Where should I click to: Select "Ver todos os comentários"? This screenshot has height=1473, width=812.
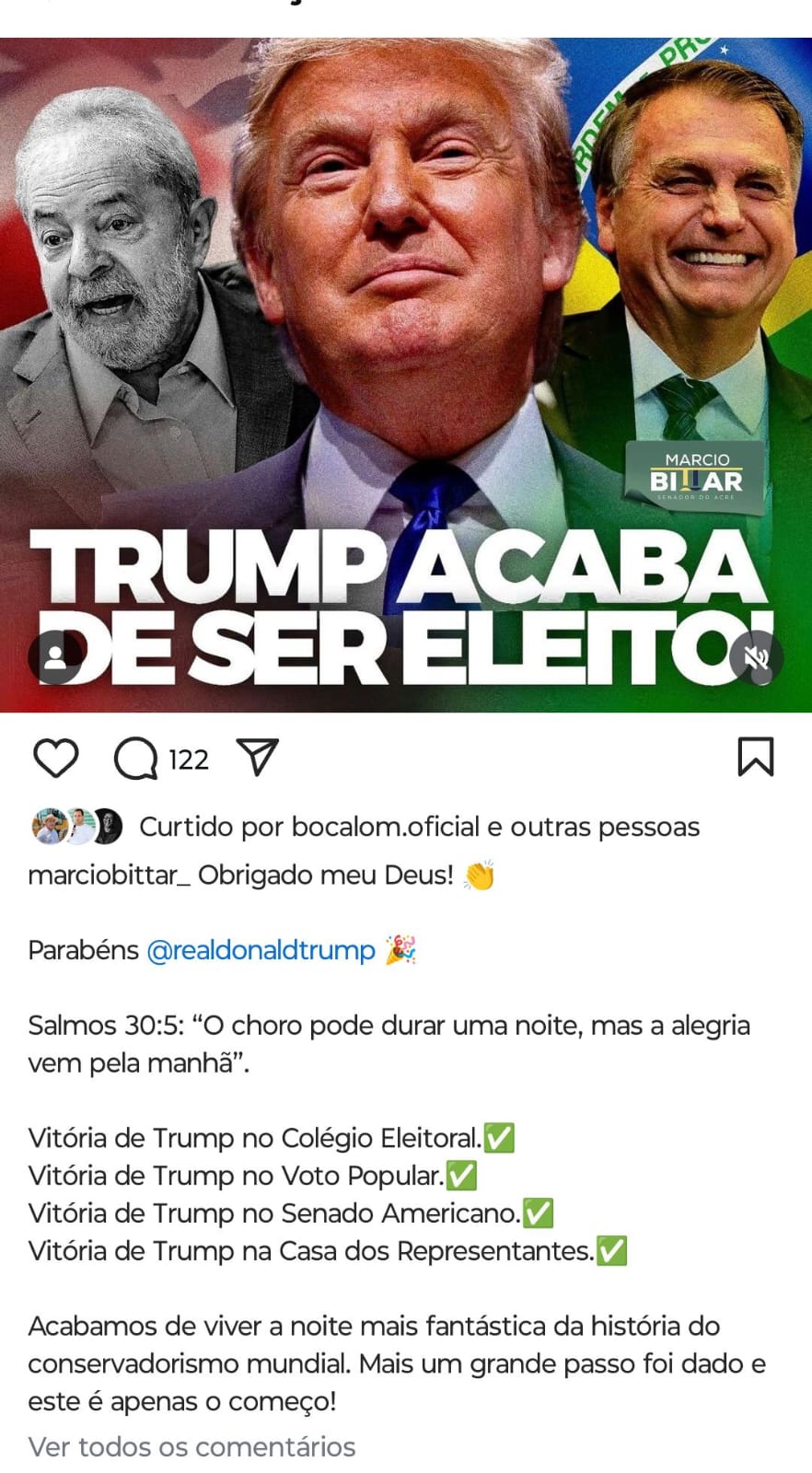point(191,1446)
